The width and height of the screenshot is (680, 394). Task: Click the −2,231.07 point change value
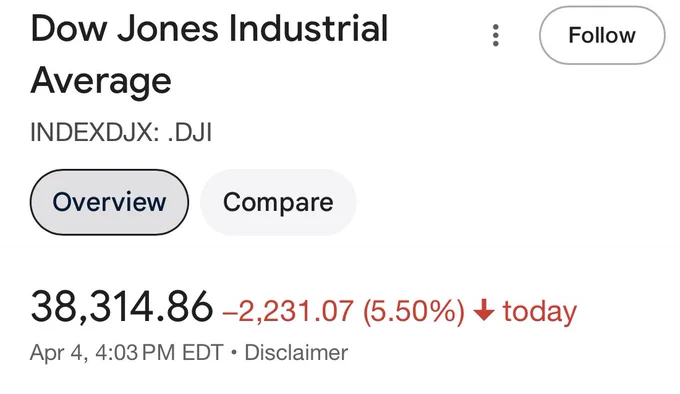(x=288, y=311)
